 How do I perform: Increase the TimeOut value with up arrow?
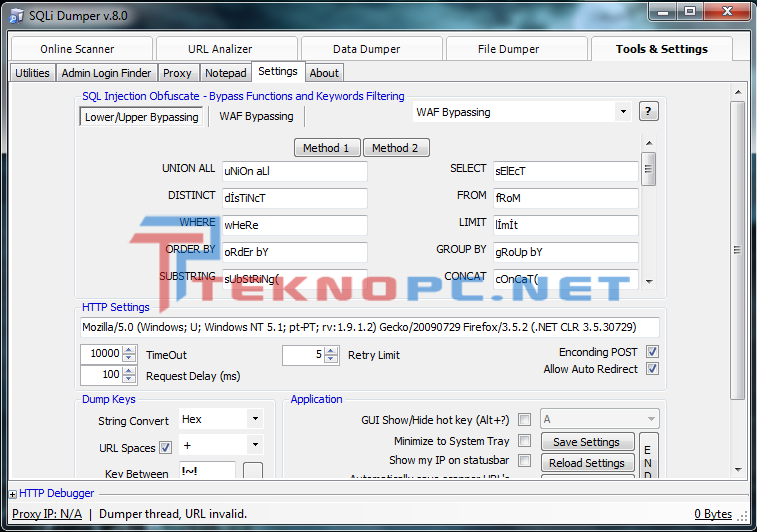click(x=129, y=350)
